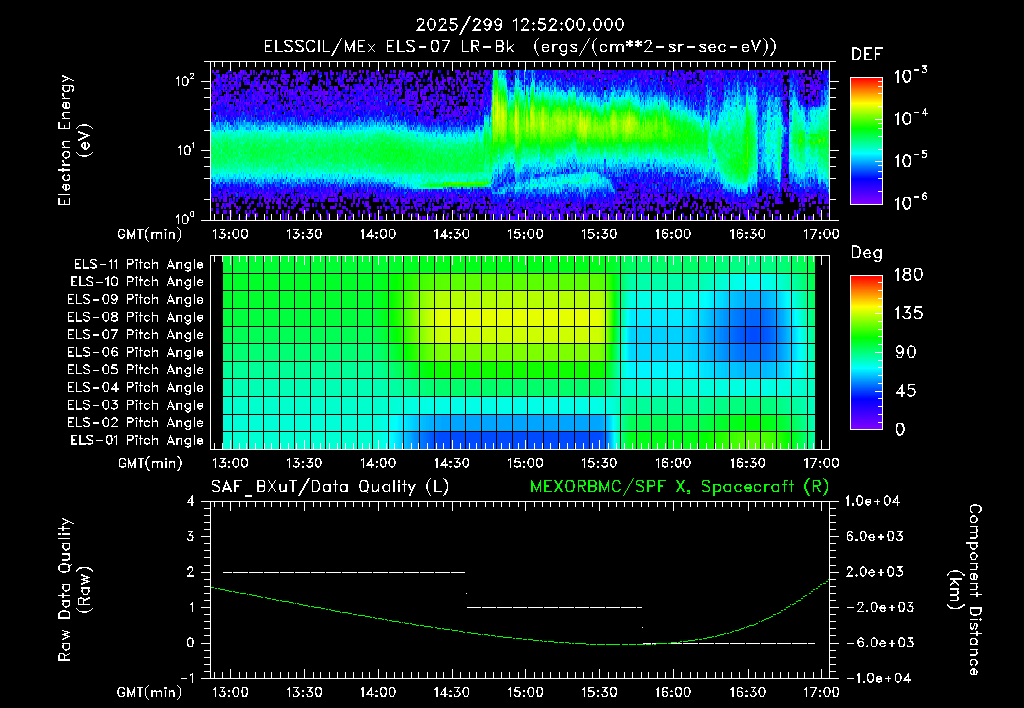Click the Electron Energy (eV) axis label
Screen dimensions: 1024x708
pyautogui.click(x=74, y=140)
